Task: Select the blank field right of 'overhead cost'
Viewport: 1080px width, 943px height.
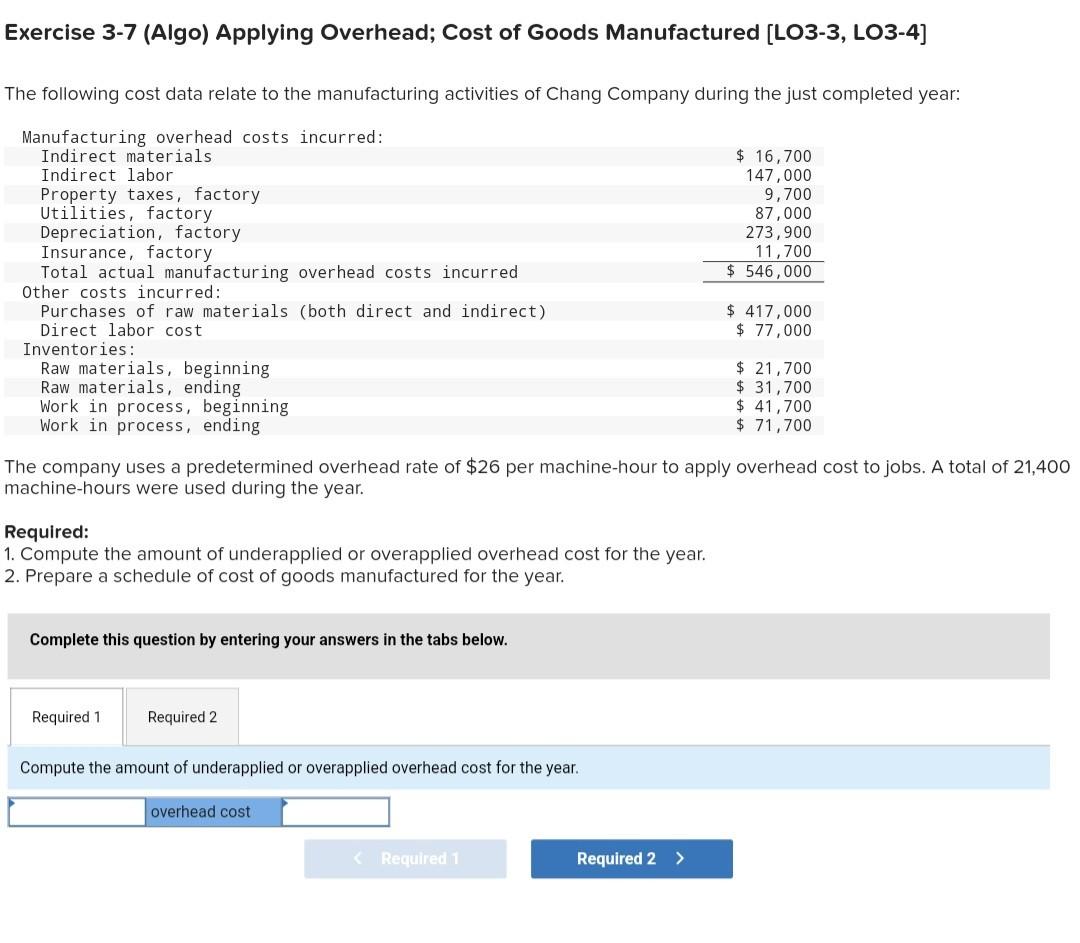Action: 335,812
